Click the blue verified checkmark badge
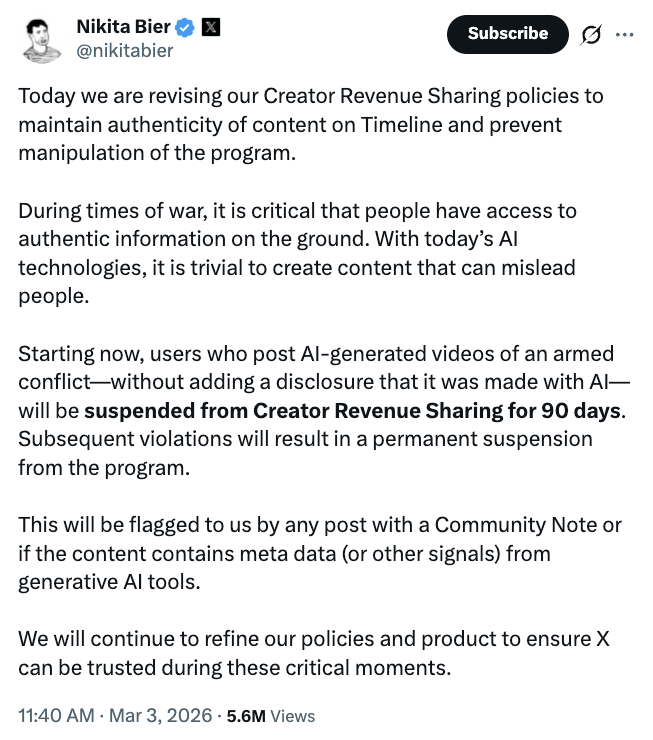Image resolution: width=653 pixels, height=740 pixels. 185,27
